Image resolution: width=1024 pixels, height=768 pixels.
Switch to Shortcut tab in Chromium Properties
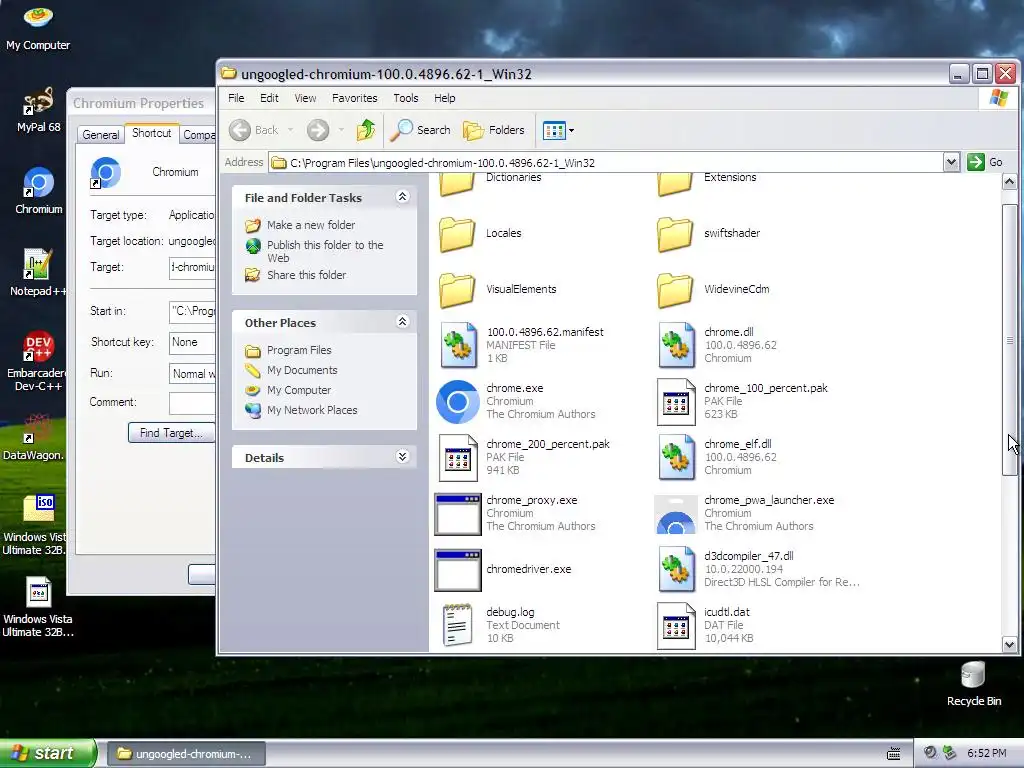152,133
